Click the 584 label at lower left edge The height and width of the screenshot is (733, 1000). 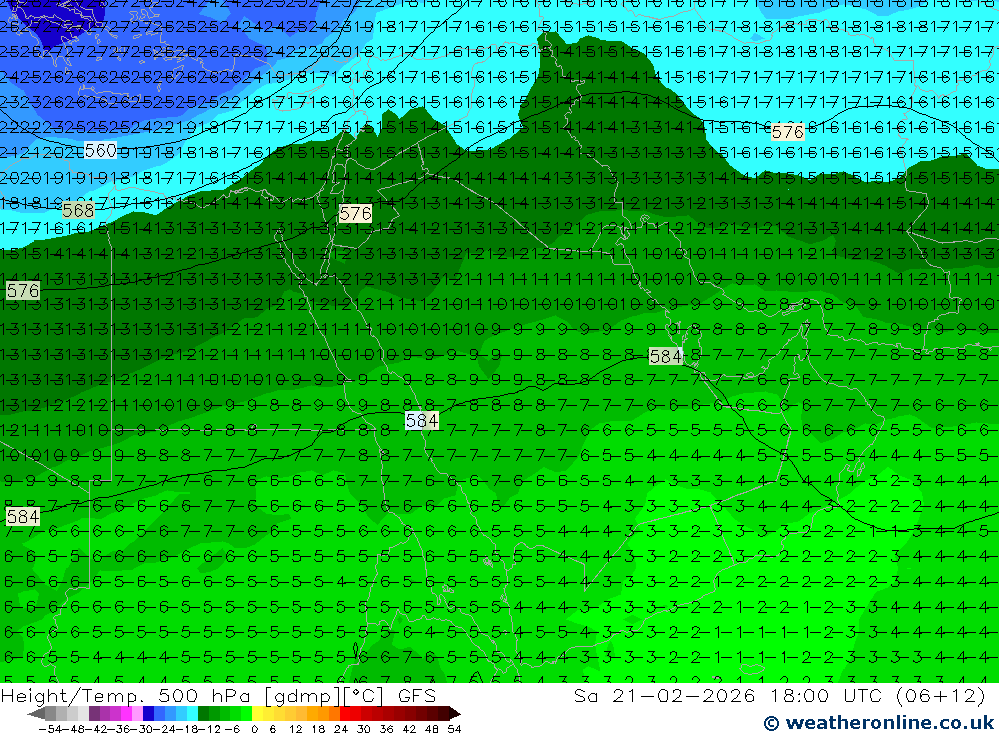23,516
